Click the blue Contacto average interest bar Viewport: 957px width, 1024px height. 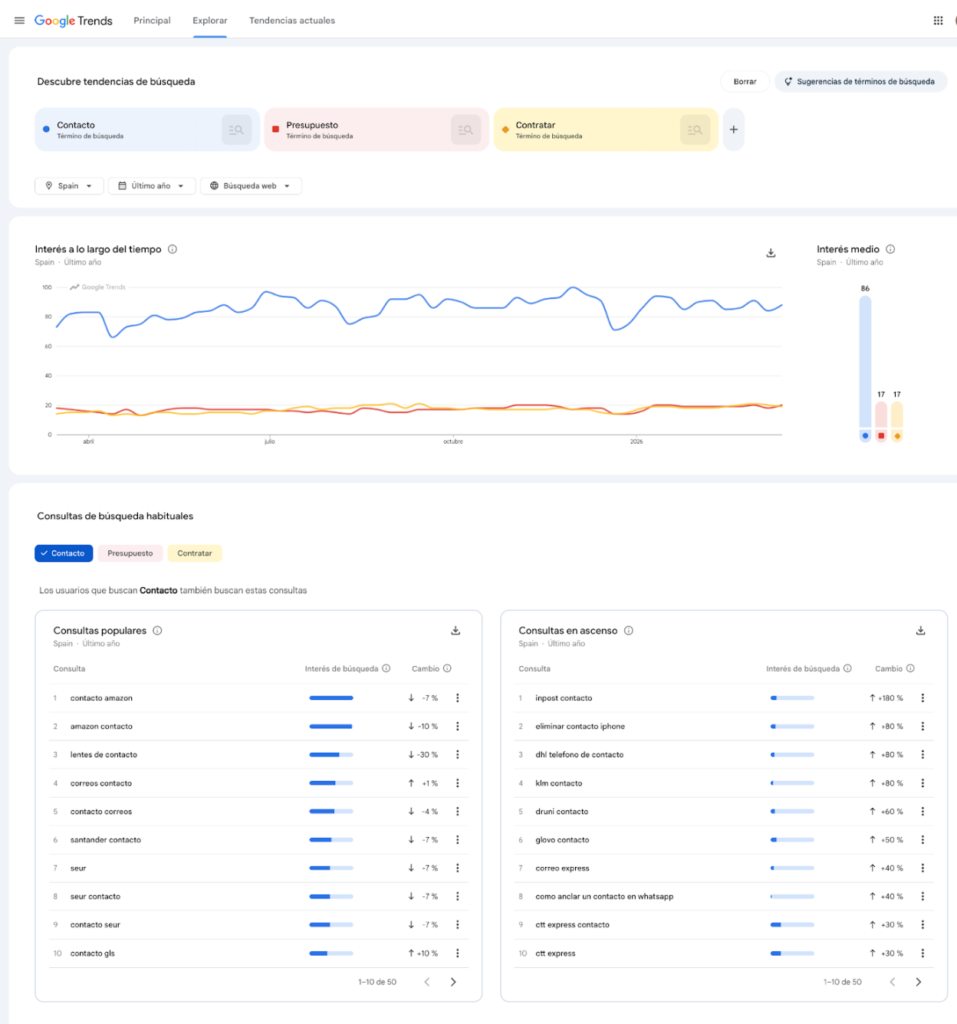[x=865, y=362]
